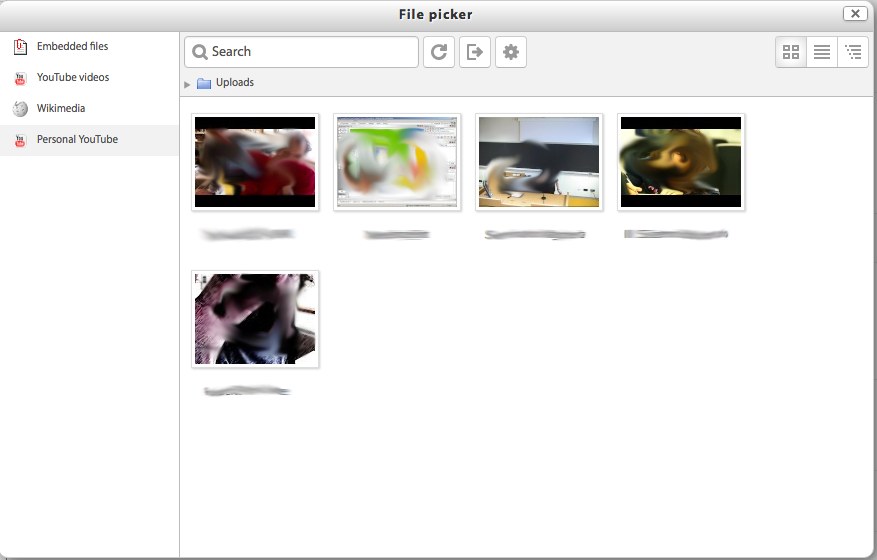Switch to tree view
Image resolution: width=877 pixels, height=560 pixels.
(x=853, y=52)
